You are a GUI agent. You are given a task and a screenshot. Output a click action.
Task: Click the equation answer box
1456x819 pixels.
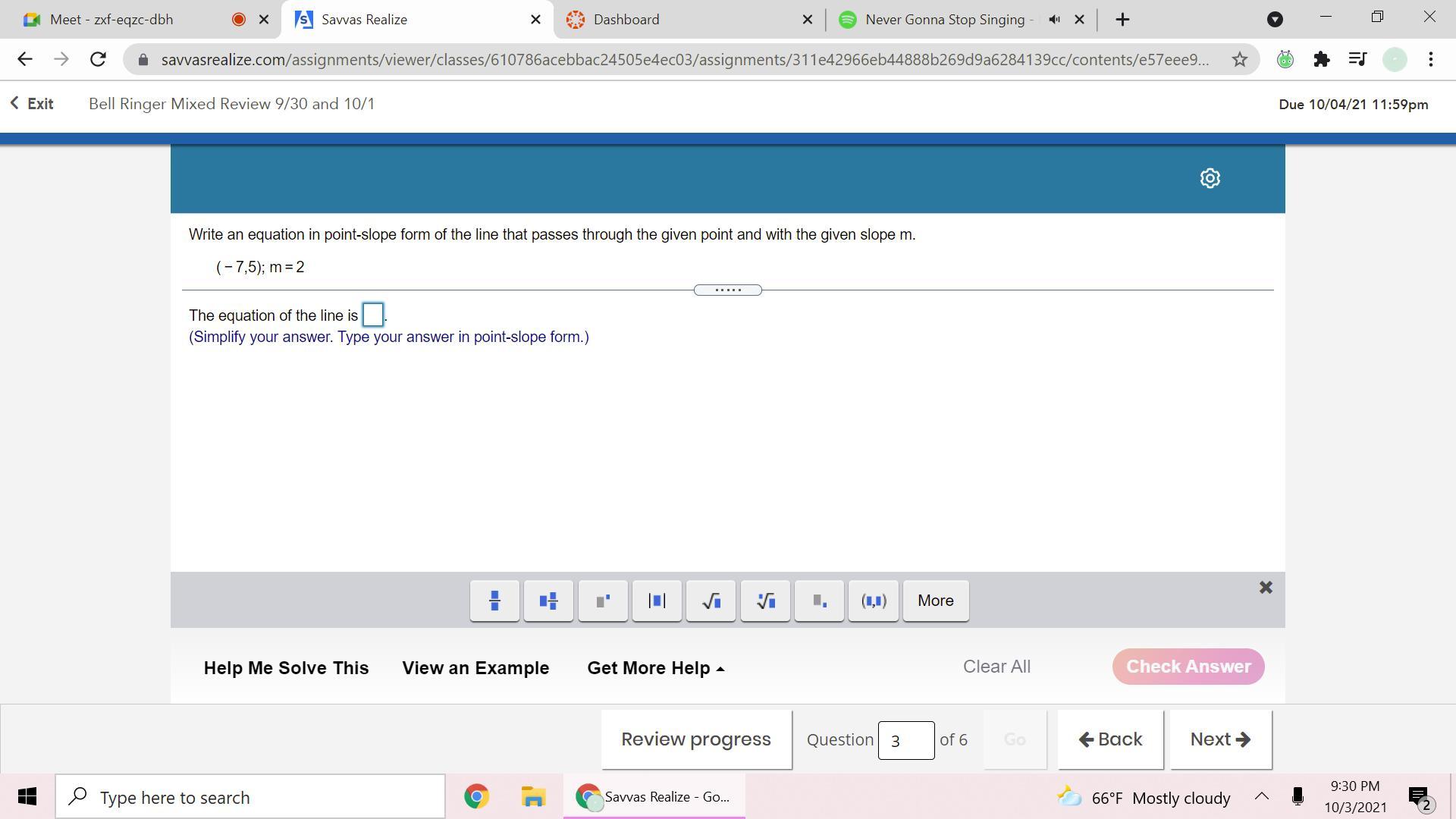click(x=373, y=315)
